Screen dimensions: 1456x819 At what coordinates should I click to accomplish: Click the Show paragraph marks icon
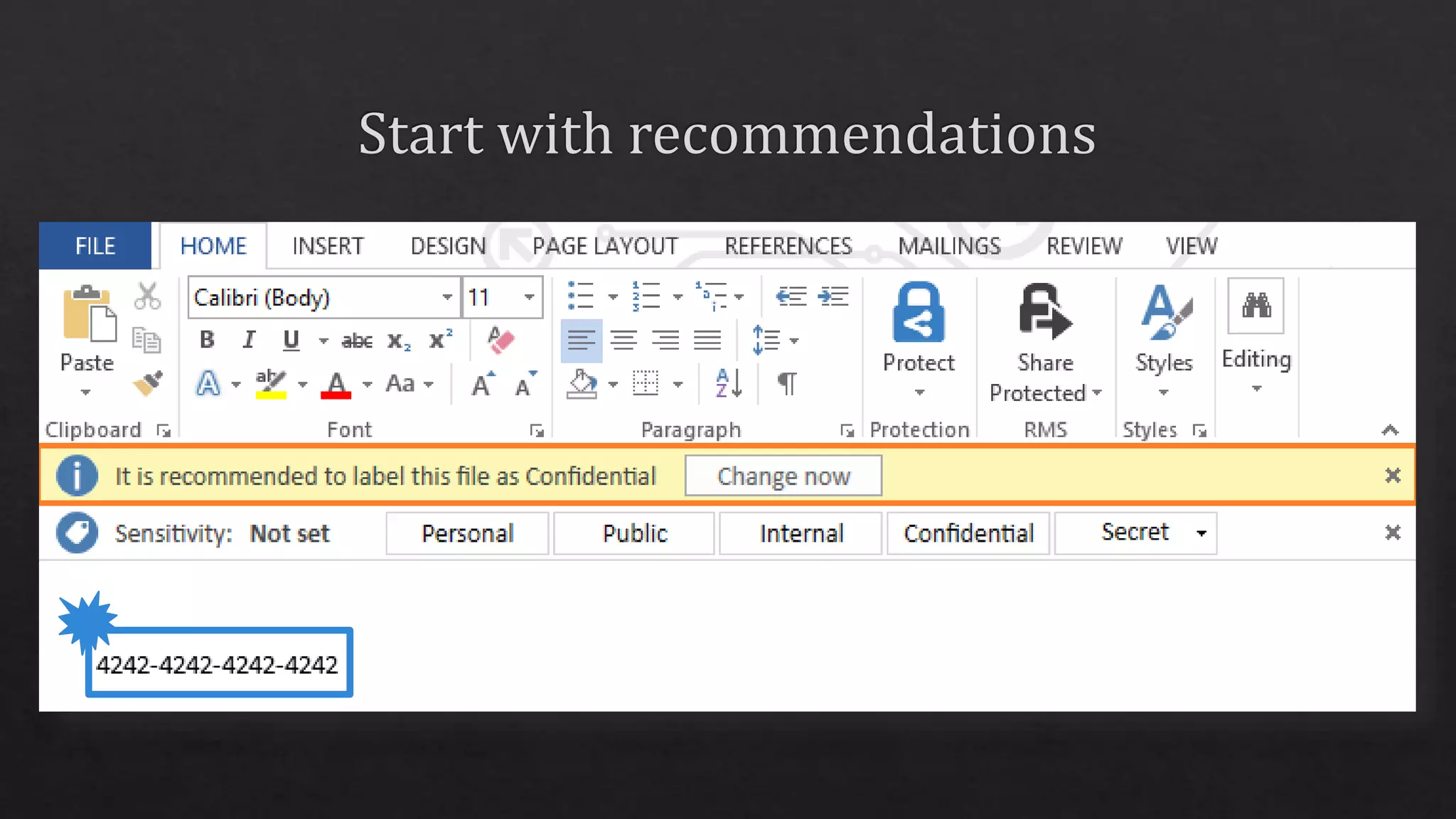pos(786,384)
